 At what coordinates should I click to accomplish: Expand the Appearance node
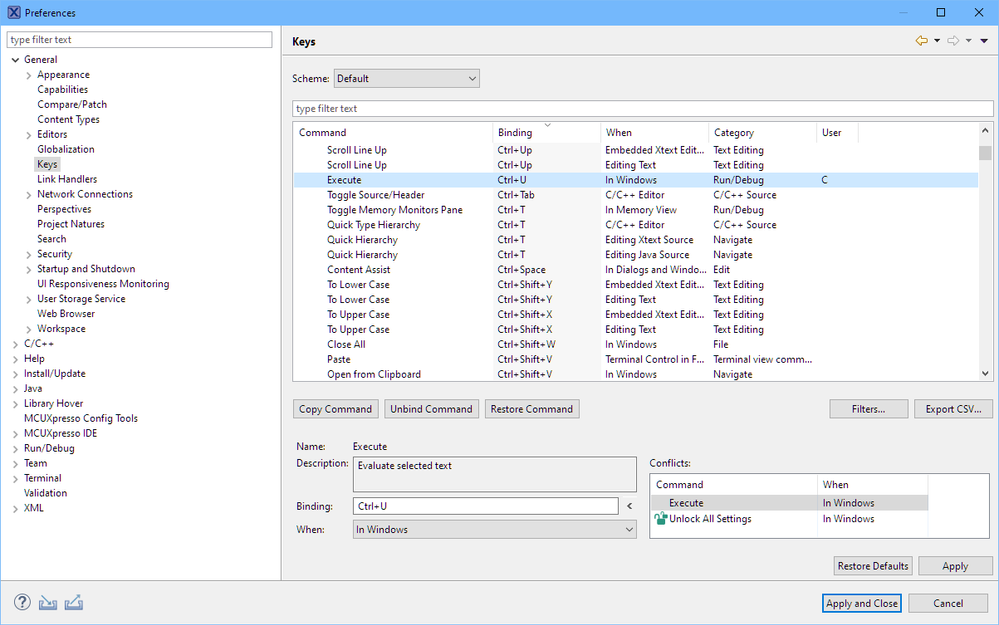[x=29, y=75]
